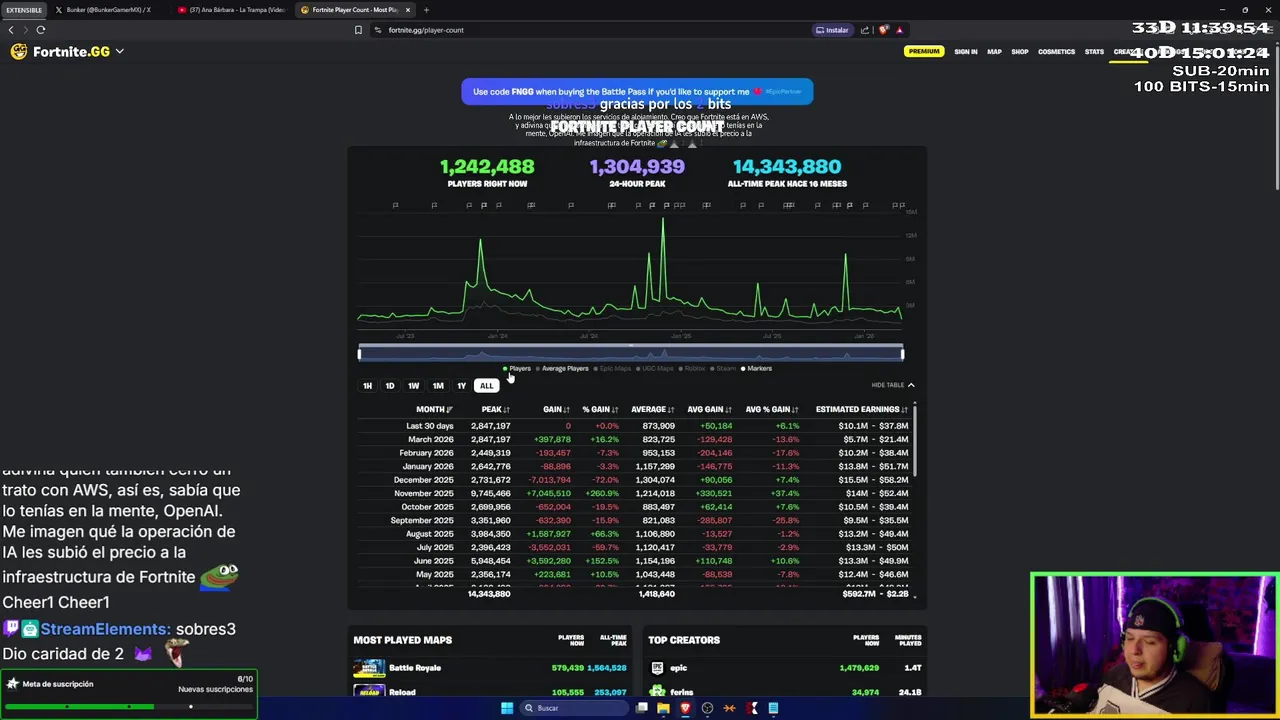Open the SHOP menu item
Viewport: 1280px width, 720px height.
click(1019, 52)
